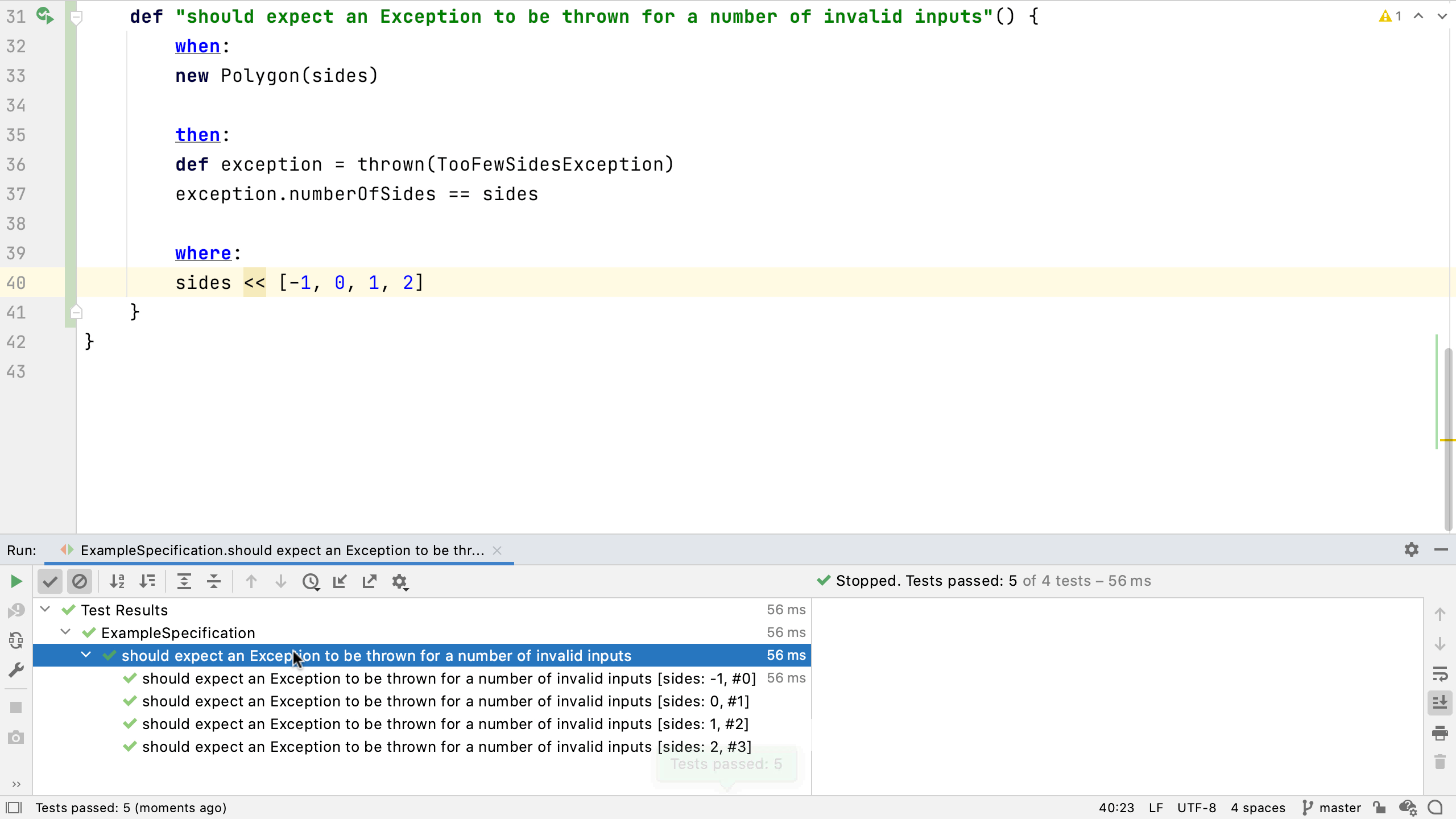Open test runner settings gear dropdown
This screenshot has width=1456, height=819.
tap(400, 581)
